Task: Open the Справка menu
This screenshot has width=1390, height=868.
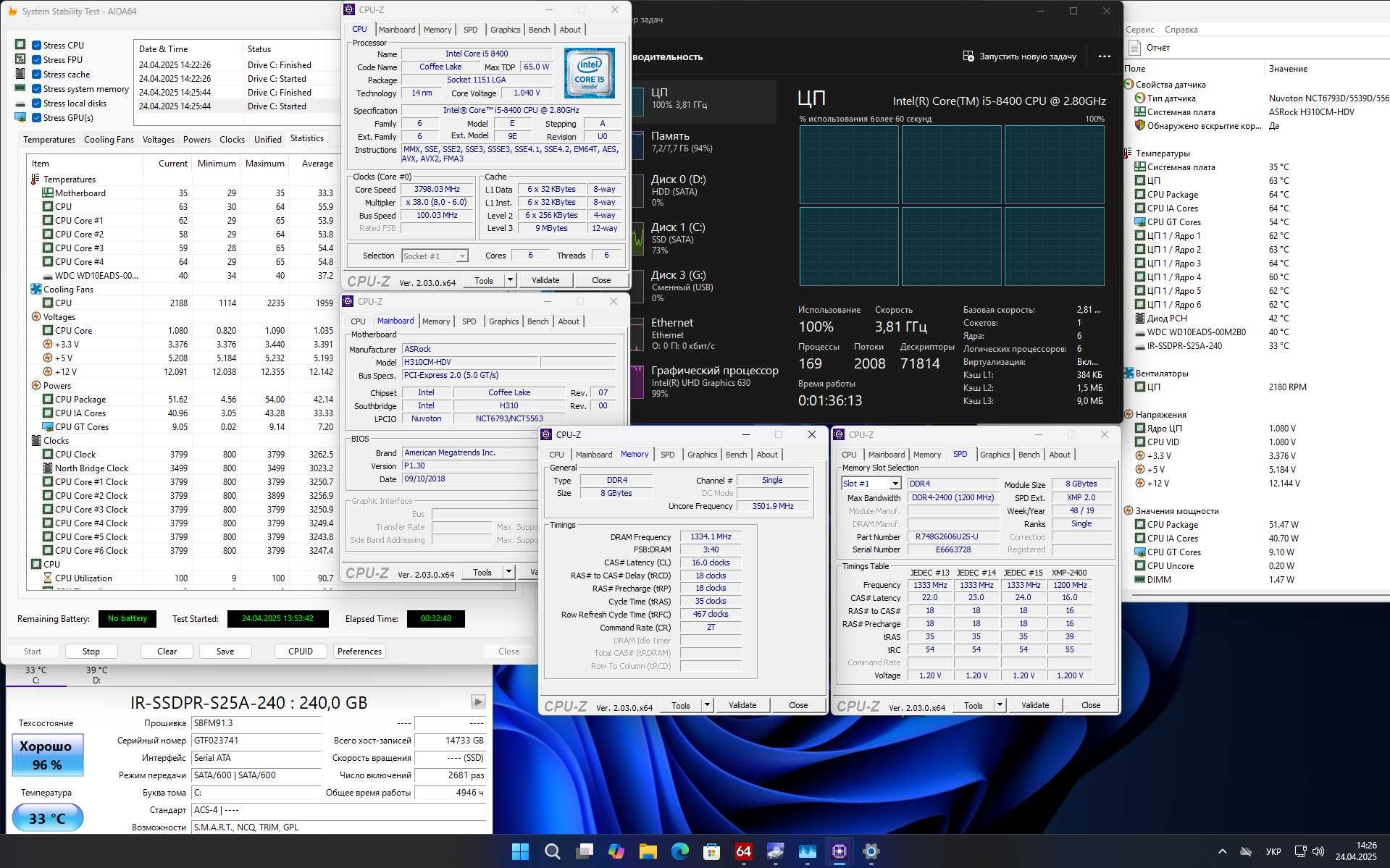Action: [1181, 30]
